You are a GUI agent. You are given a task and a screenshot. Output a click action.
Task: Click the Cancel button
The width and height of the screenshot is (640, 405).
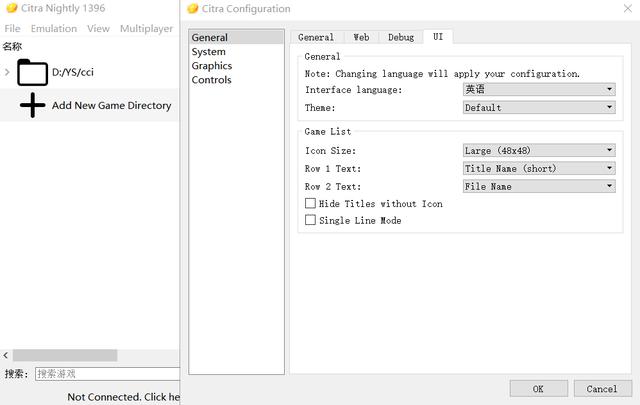[602, 389]
